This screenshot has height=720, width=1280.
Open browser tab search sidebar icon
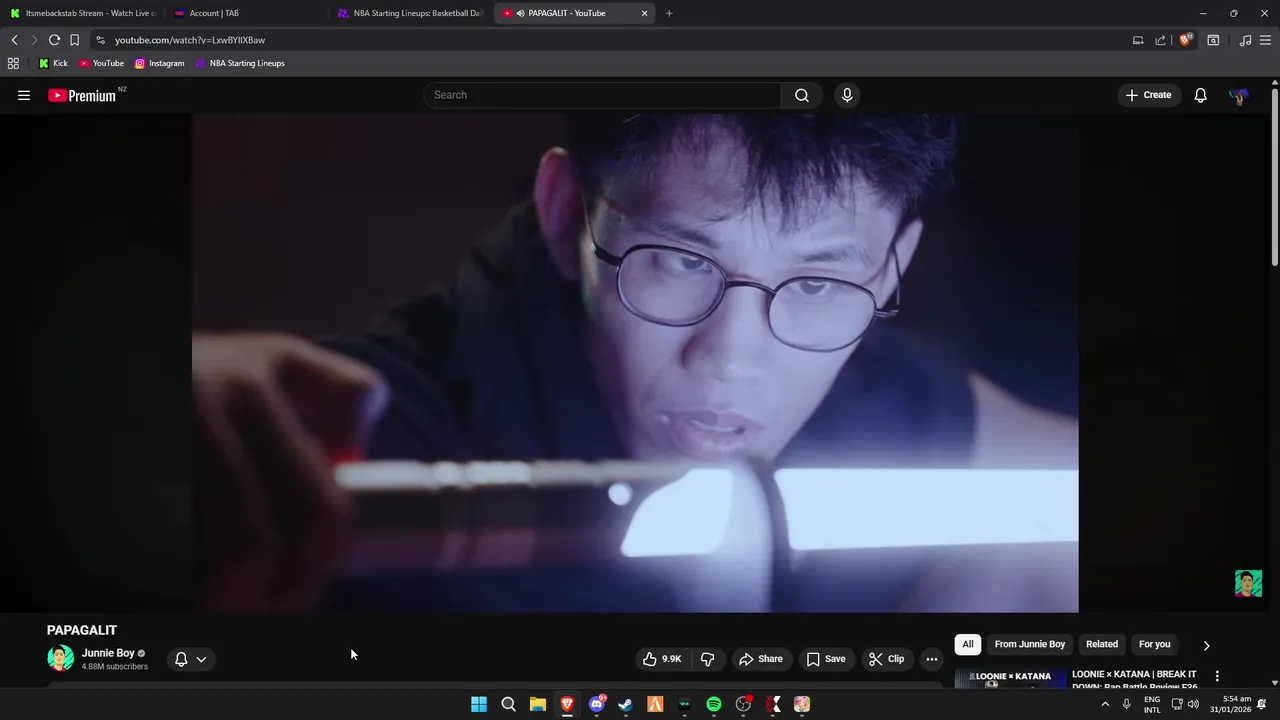pos(1213,40)
